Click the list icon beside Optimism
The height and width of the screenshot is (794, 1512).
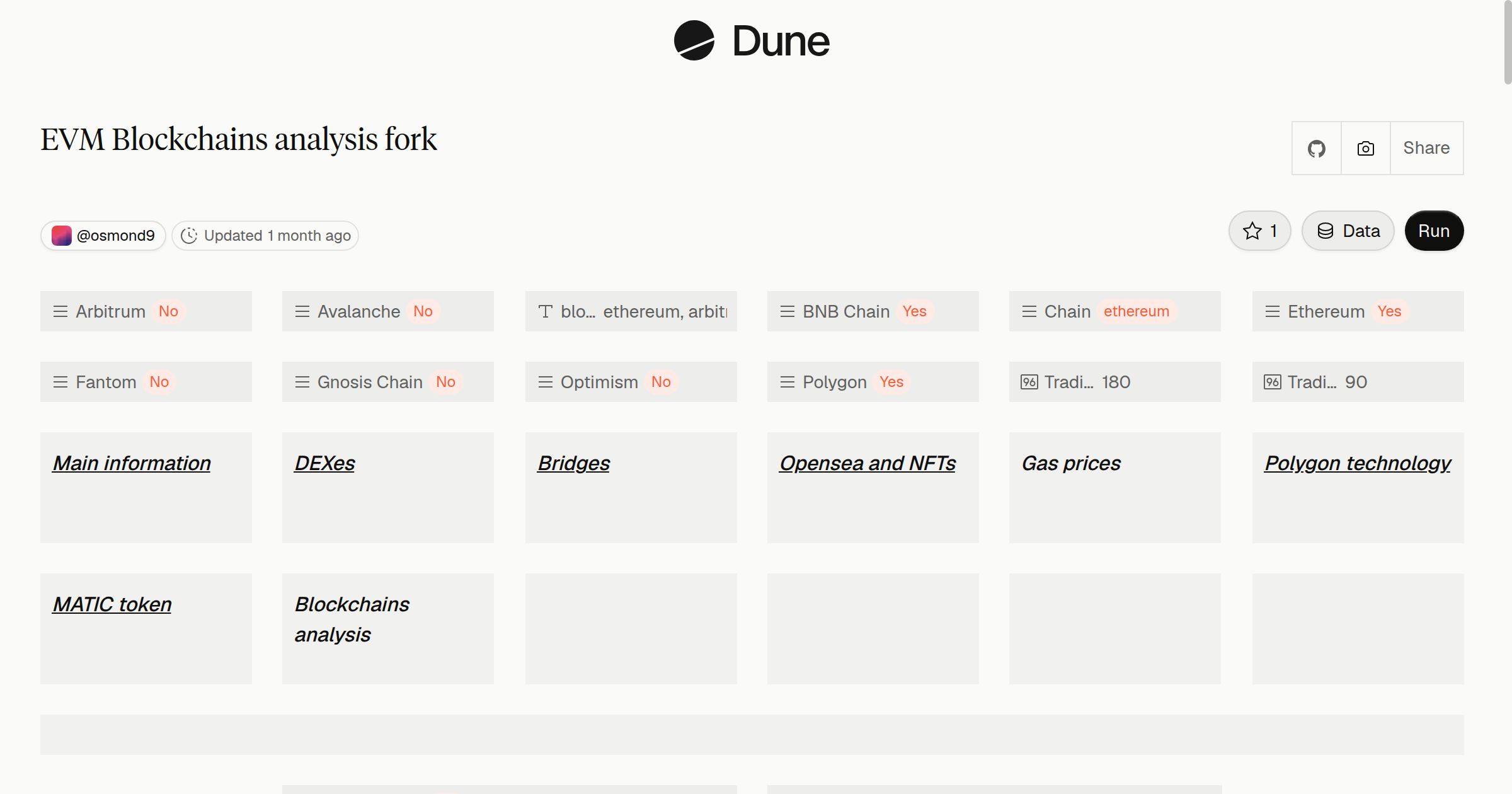click(x=546, y=382)
